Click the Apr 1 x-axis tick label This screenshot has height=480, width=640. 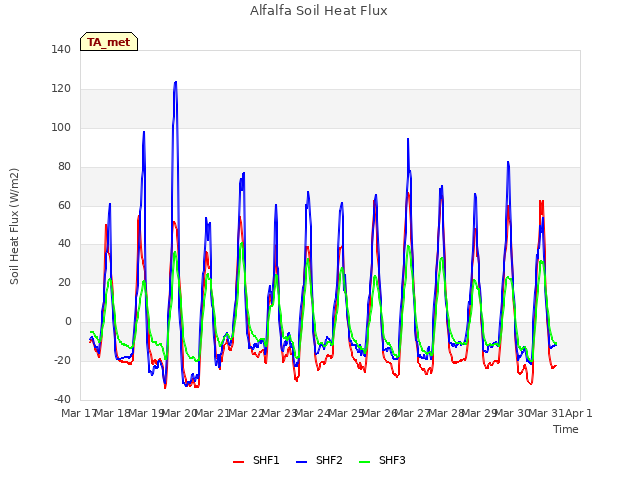tap(579, 413)
